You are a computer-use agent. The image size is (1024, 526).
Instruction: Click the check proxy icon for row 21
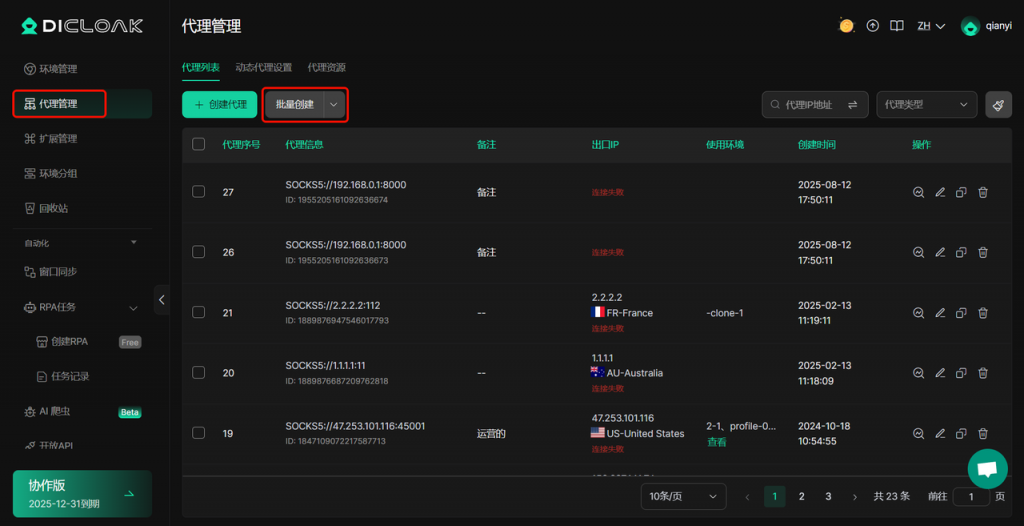[x=919, y=313]
